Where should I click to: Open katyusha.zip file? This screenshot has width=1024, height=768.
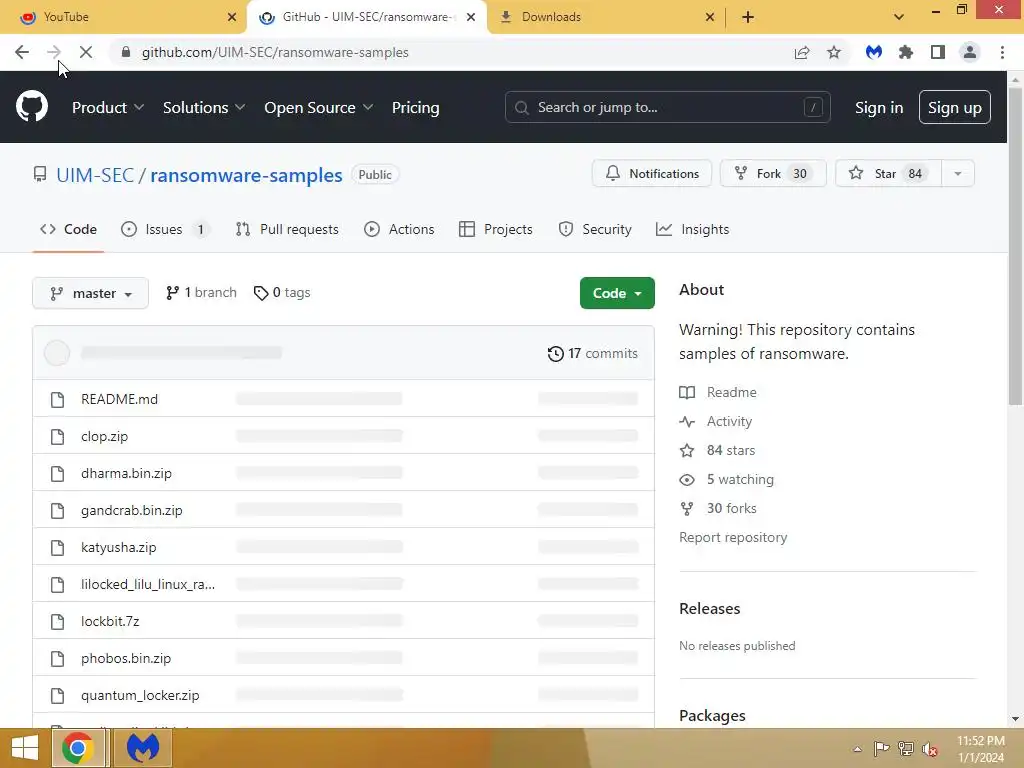point(118,547)
